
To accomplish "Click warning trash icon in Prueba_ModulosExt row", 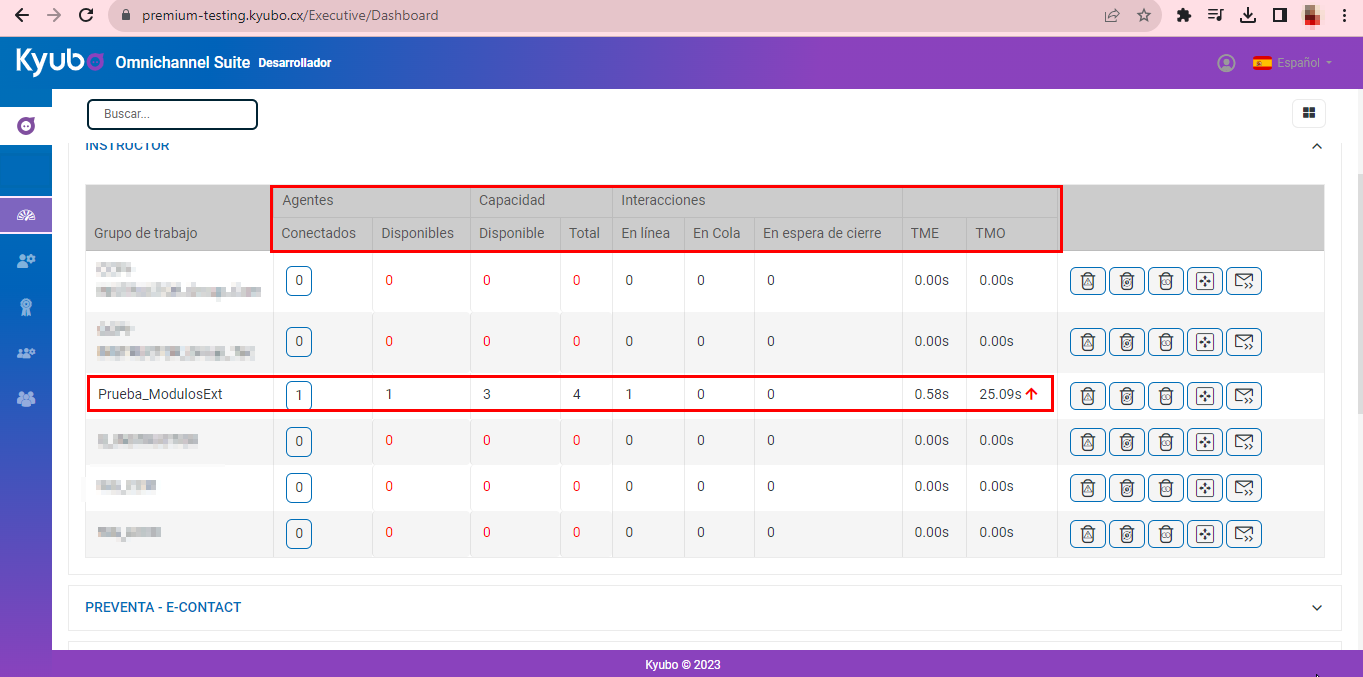I will [x=1088, y=396].
